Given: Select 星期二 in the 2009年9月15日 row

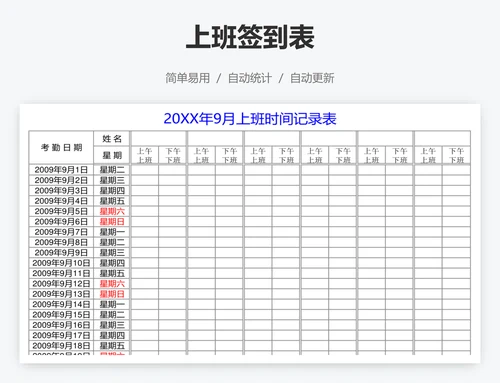Looking at the screenshot, I should click(112, 314).
